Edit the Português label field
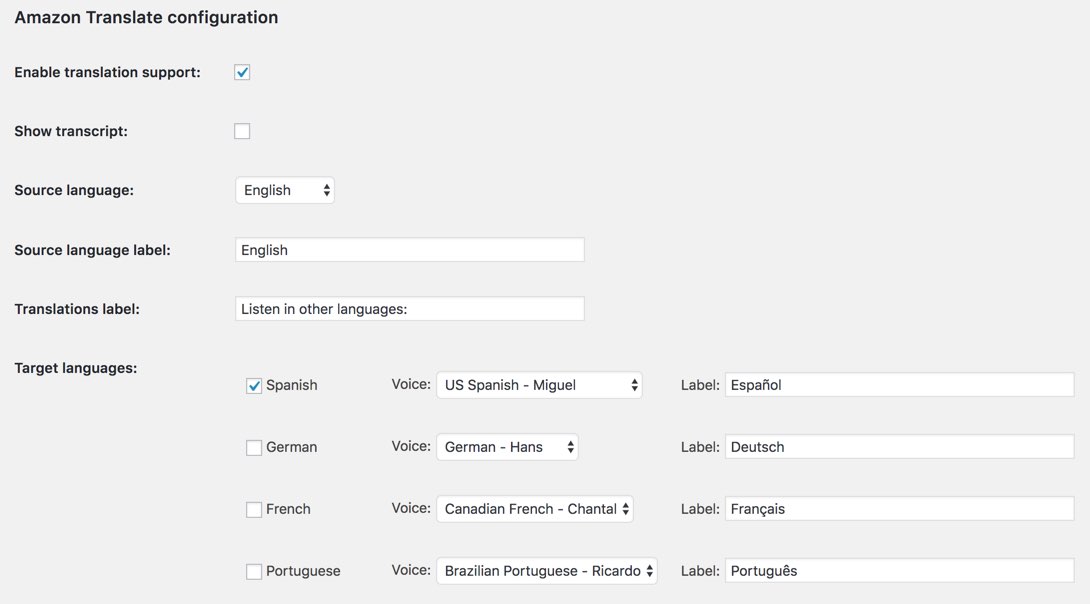The height and width of the screenshot is (604, 1090). point(900,571)
